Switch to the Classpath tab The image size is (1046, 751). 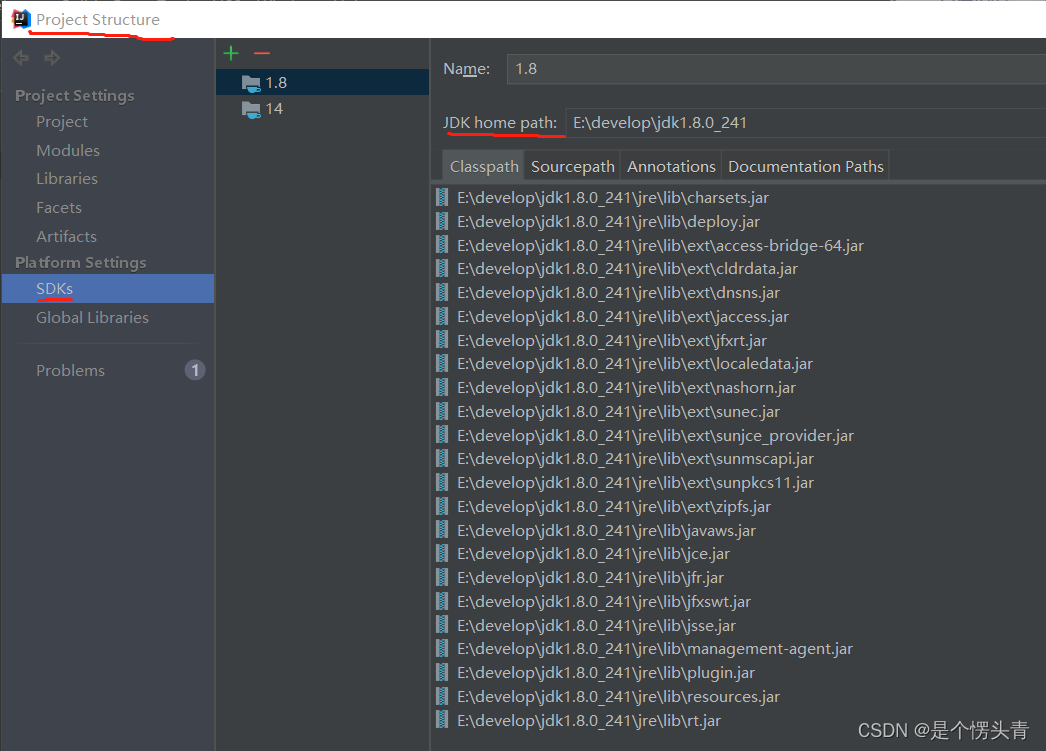click(x=484, y=167)
